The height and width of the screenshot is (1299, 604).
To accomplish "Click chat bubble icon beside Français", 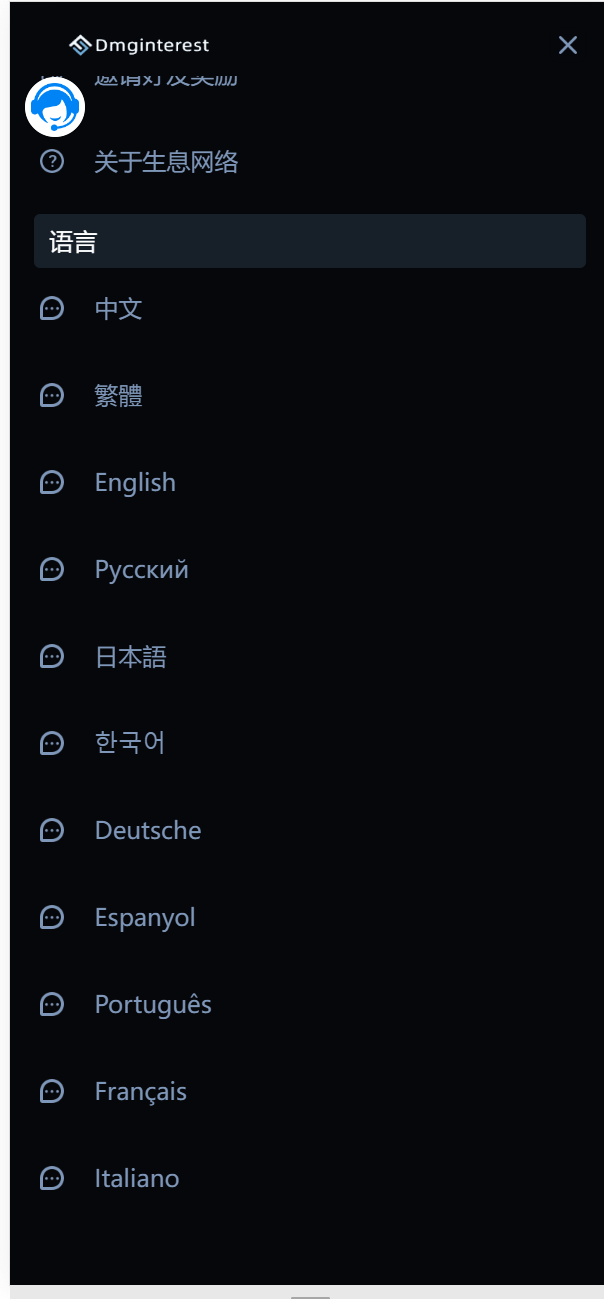I will [x=52, y=1091].
